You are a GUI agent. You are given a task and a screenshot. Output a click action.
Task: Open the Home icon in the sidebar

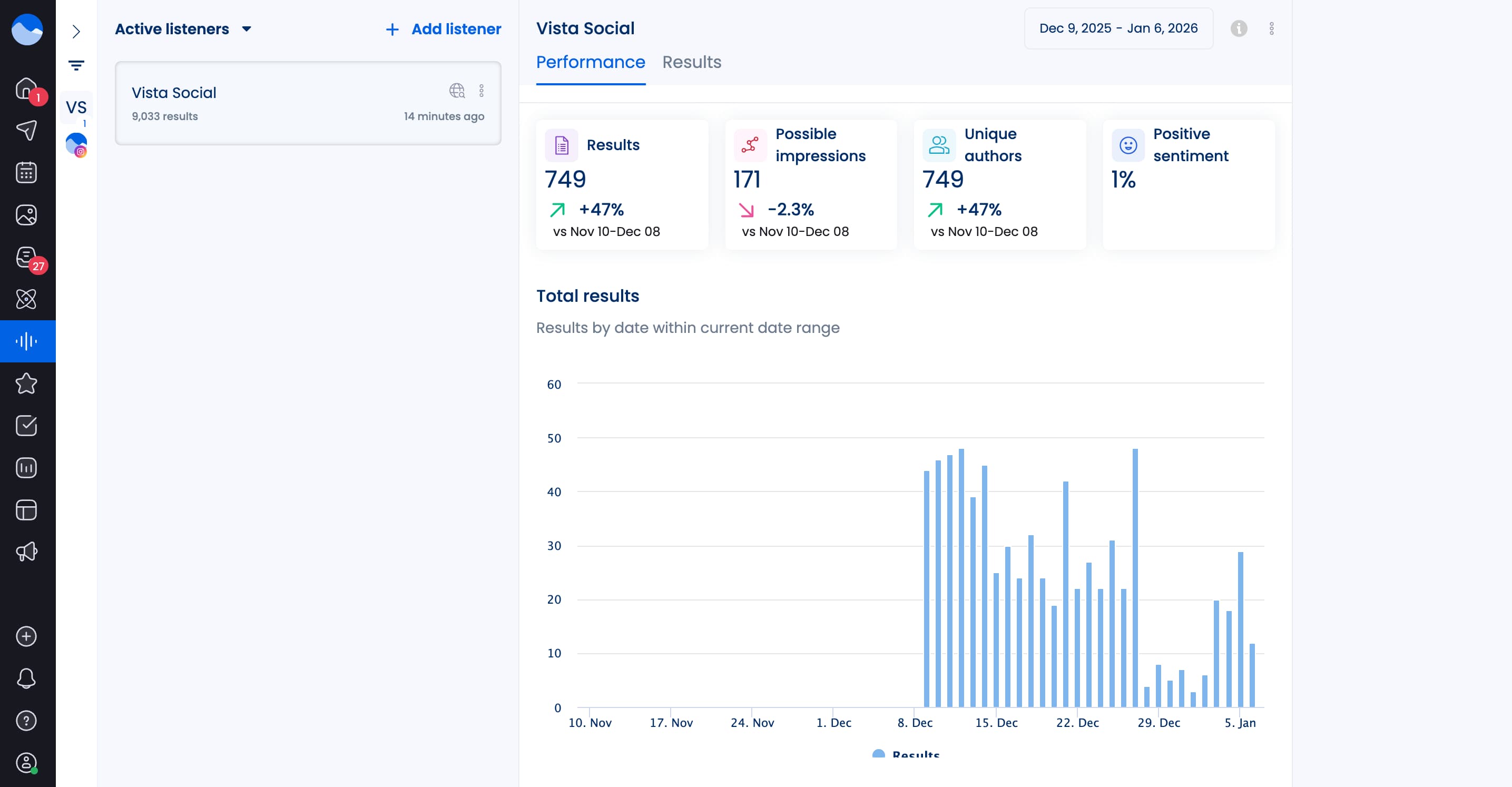[27, 87]
